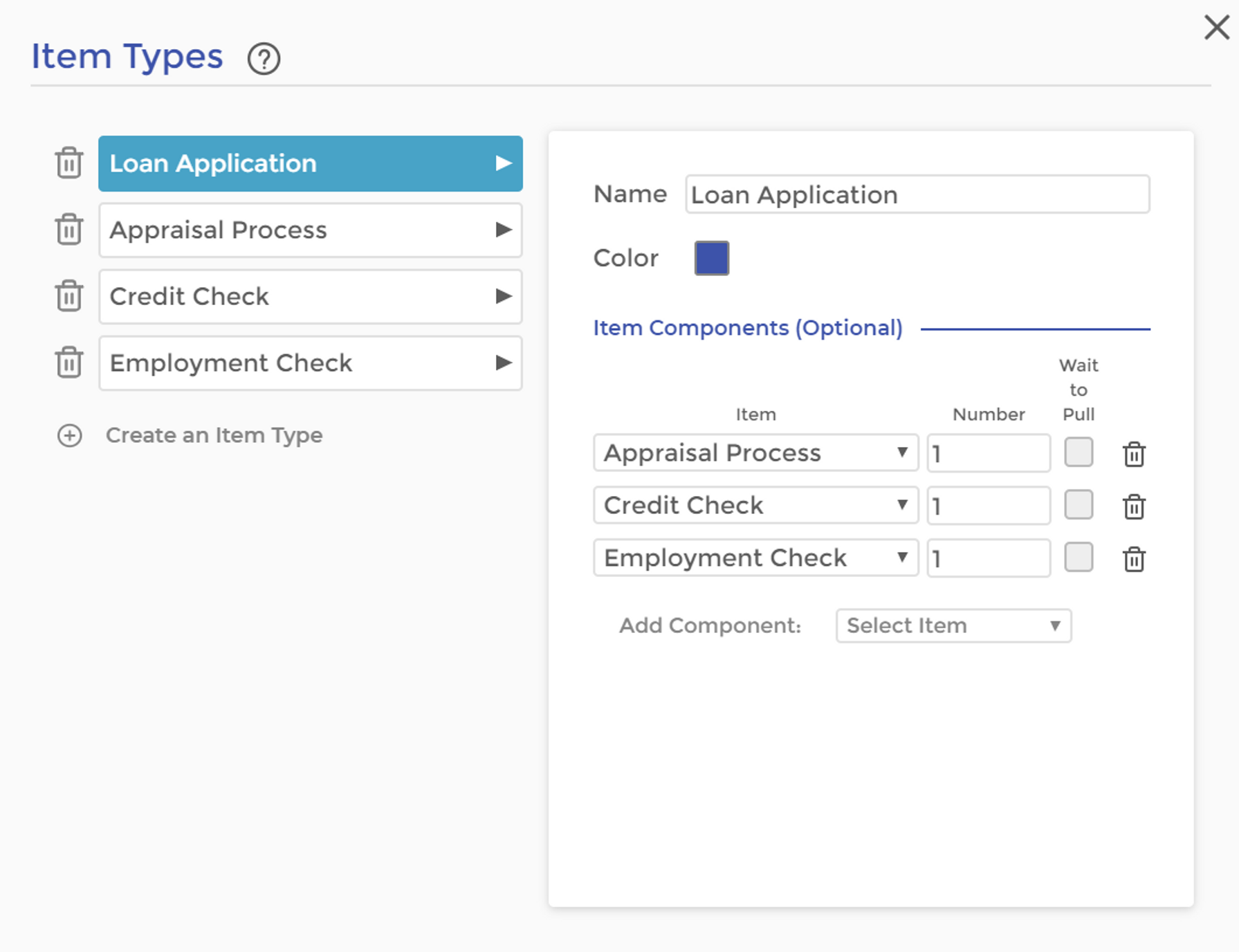Select Employment Check in item types list

tap(310, 363)
